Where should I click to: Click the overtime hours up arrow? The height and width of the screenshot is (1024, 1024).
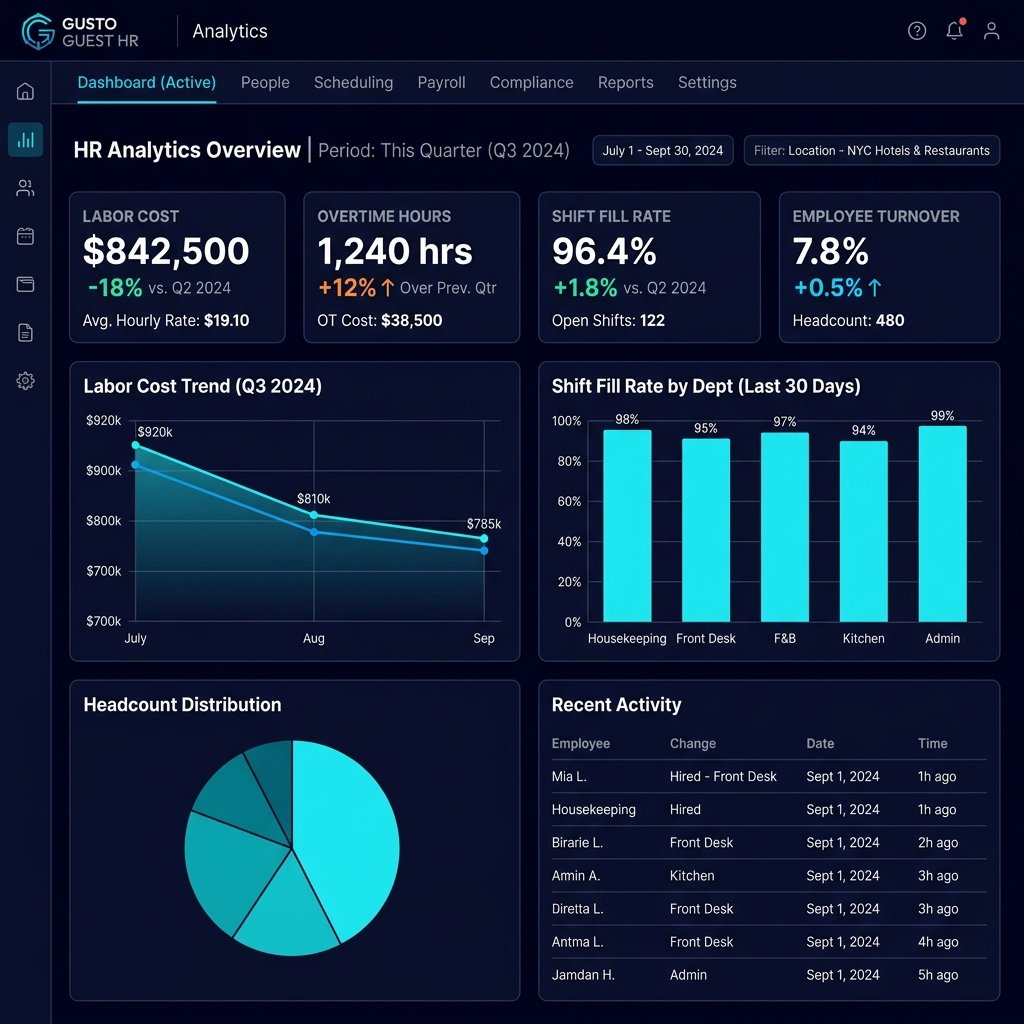point(387,287)
